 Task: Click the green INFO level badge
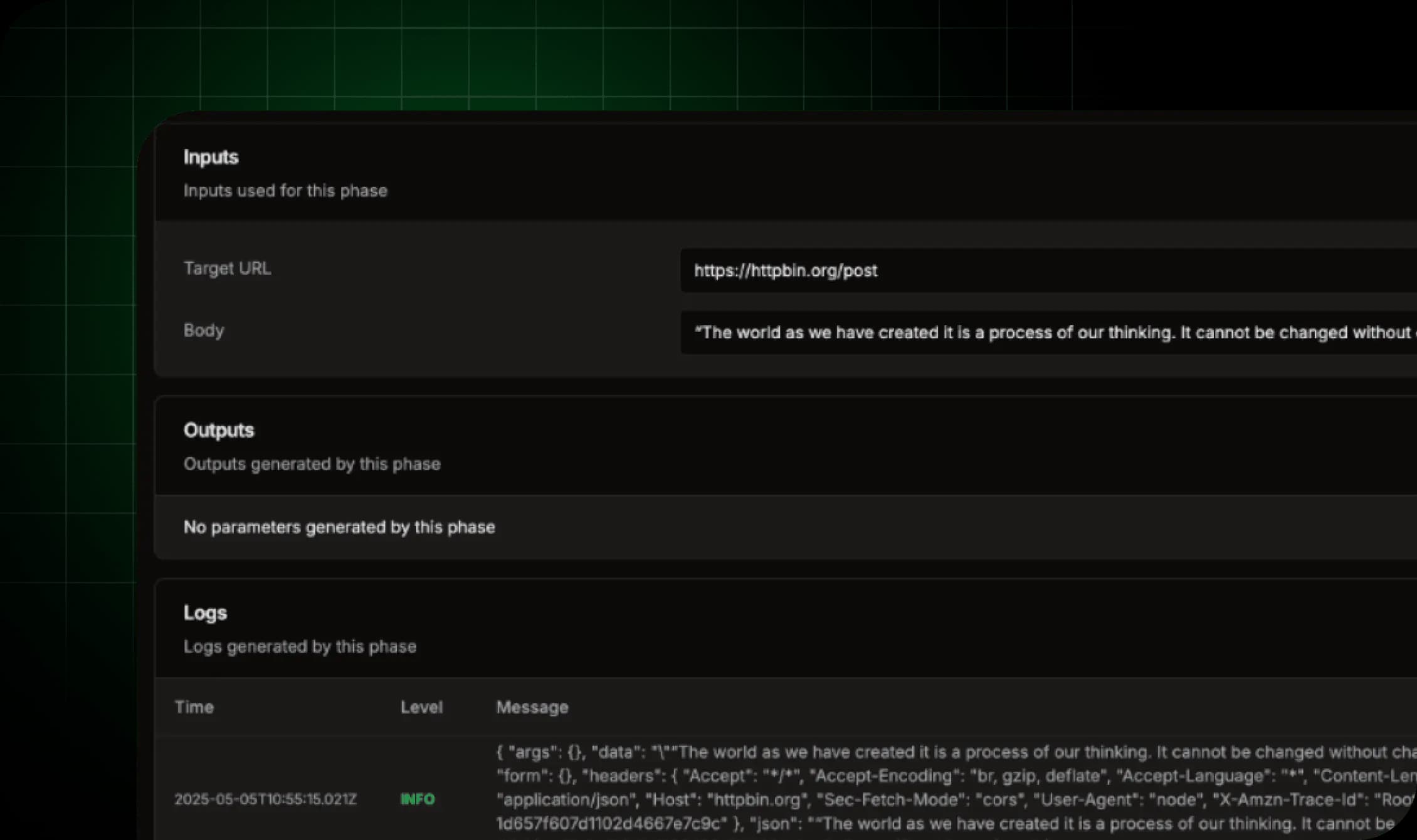[418, 799]
